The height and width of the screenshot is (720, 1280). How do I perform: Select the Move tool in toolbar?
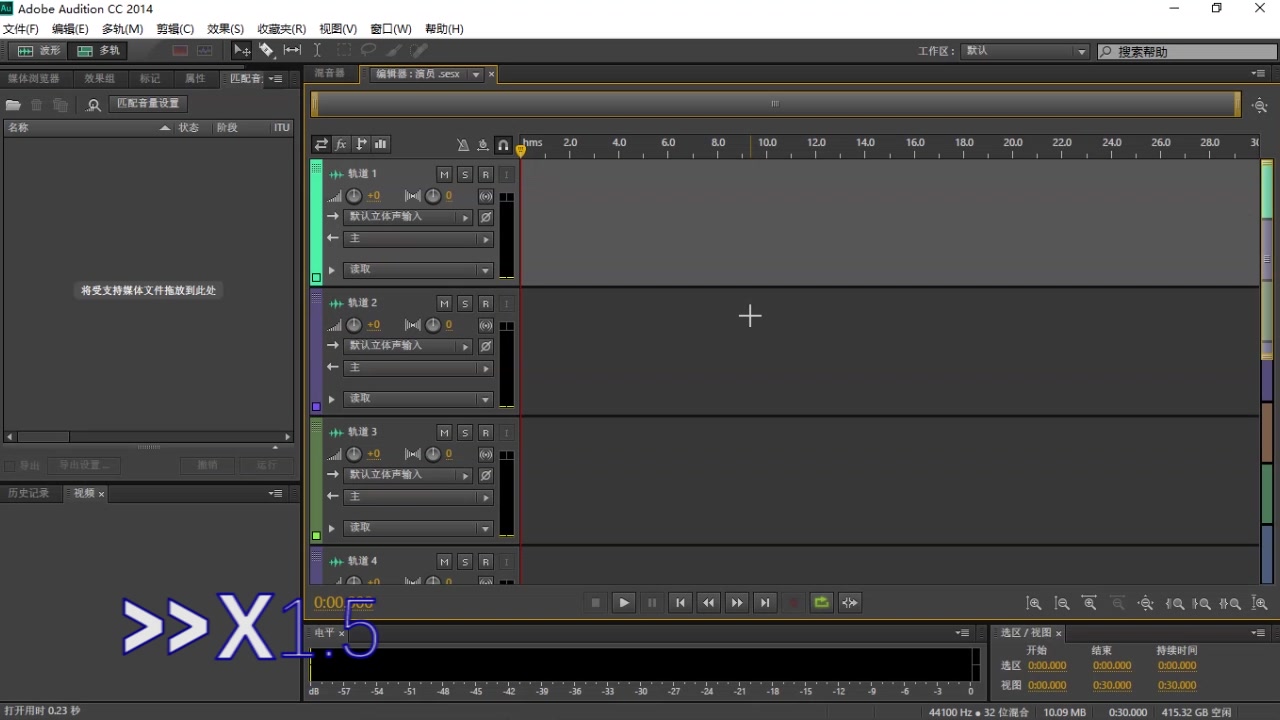click(x=242, y=50)
